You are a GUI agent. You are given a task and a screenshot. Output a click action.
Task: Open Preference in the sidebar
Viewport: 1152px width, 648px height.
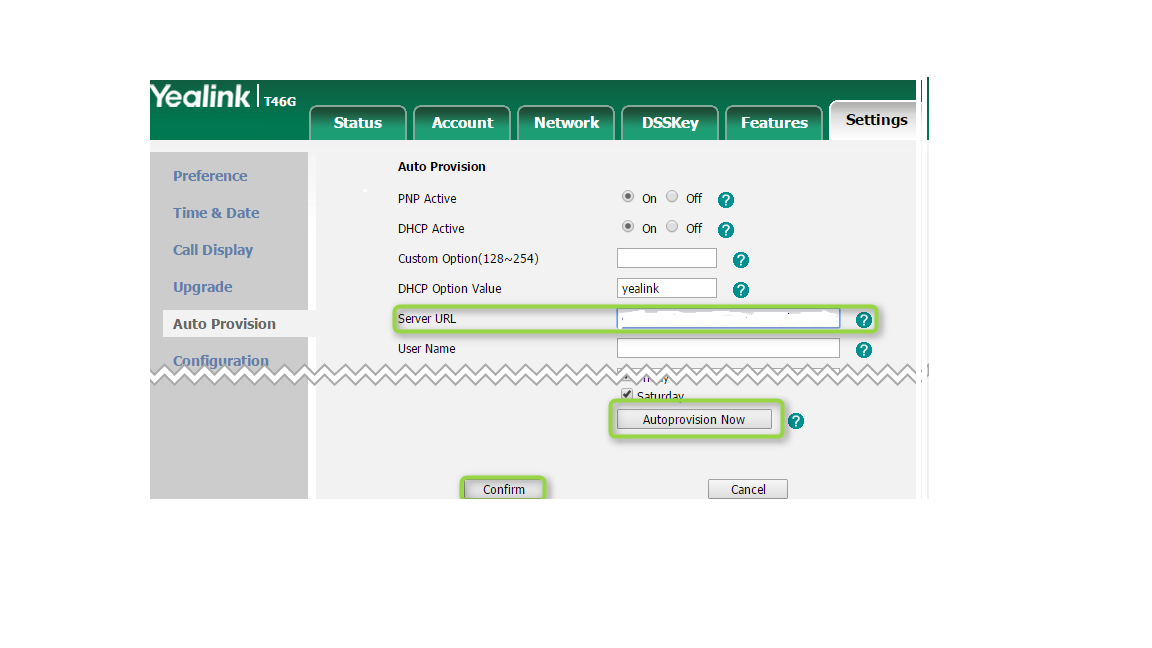(210, 176)
